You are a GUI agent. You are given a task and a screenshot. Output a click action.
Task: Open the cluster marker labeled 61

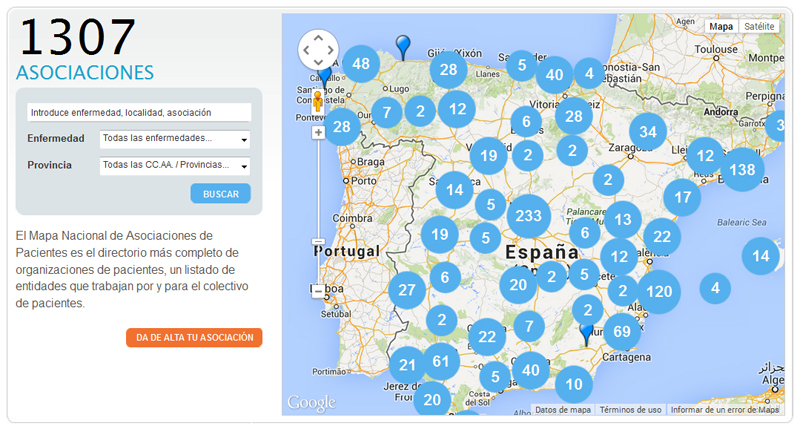[x=440, y=361]
